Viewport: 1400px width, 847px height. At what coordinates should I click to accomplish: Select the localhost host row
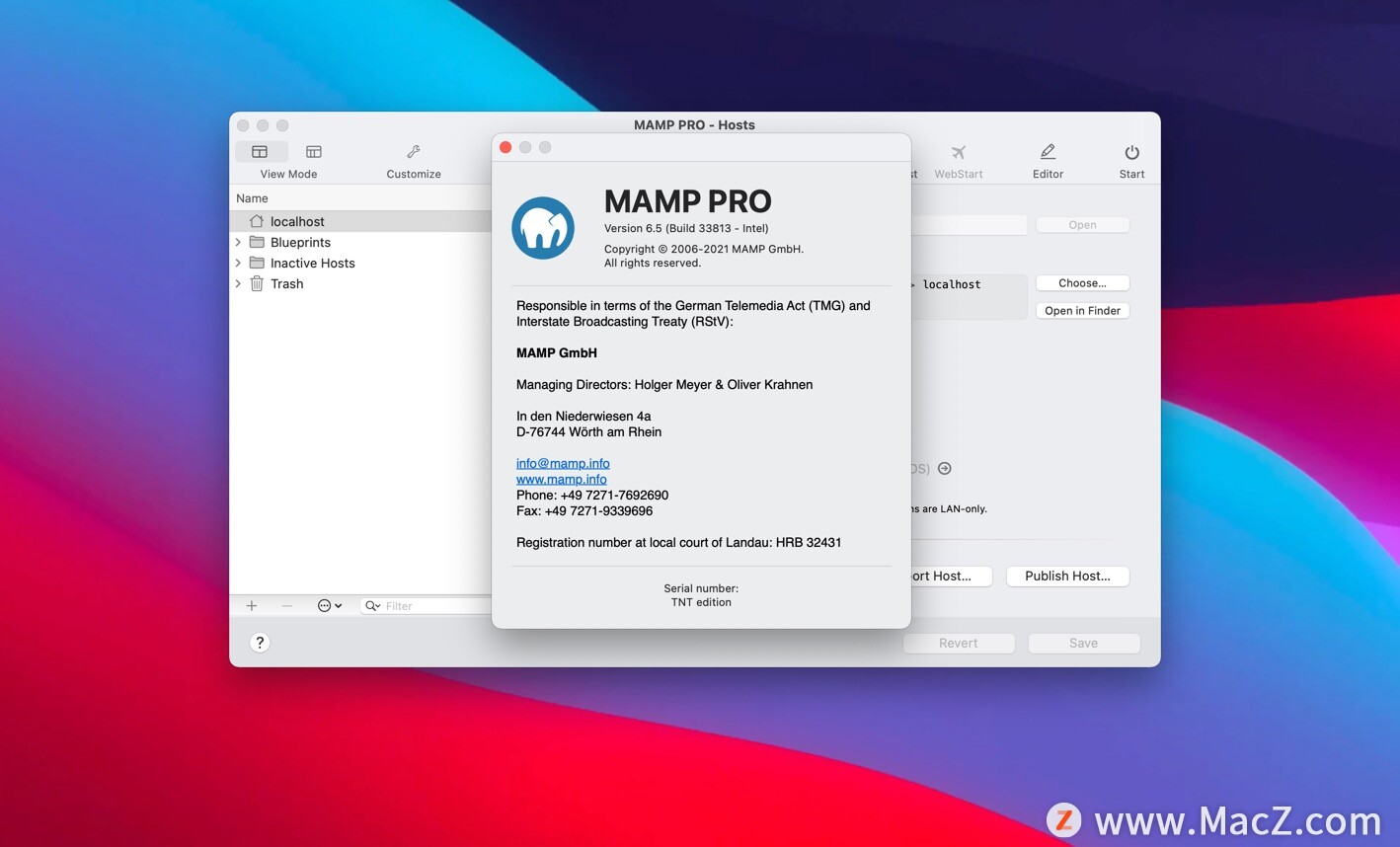point(360,221)
